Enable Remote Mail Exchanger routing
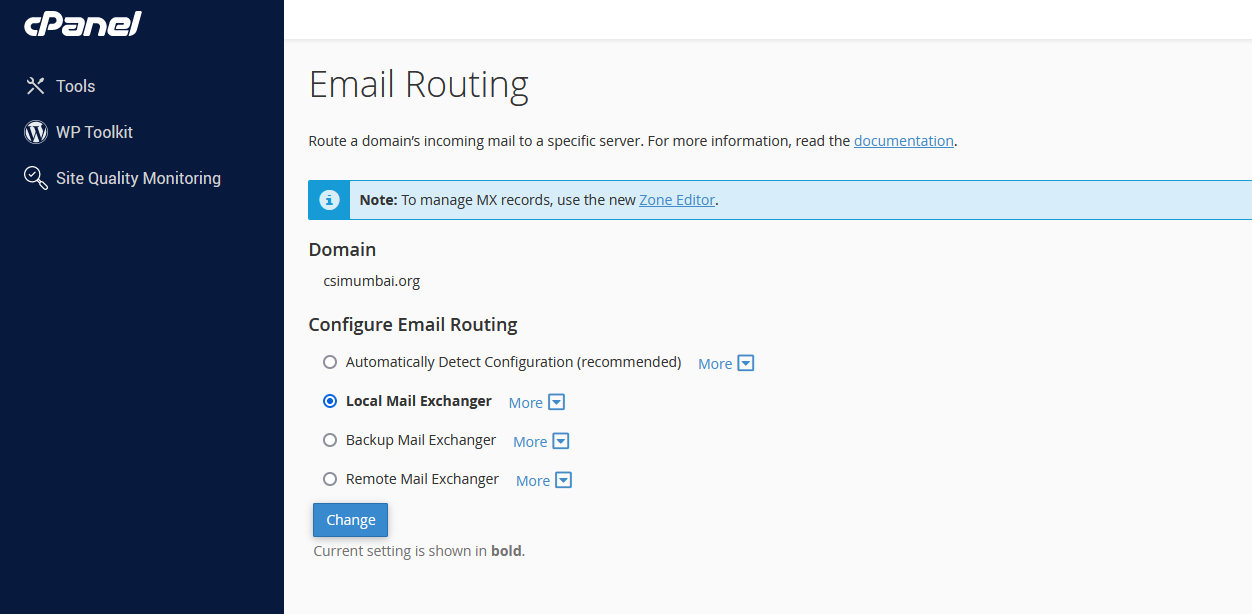The height and width of the screenshot is (614, 1252). coord(330,479)
